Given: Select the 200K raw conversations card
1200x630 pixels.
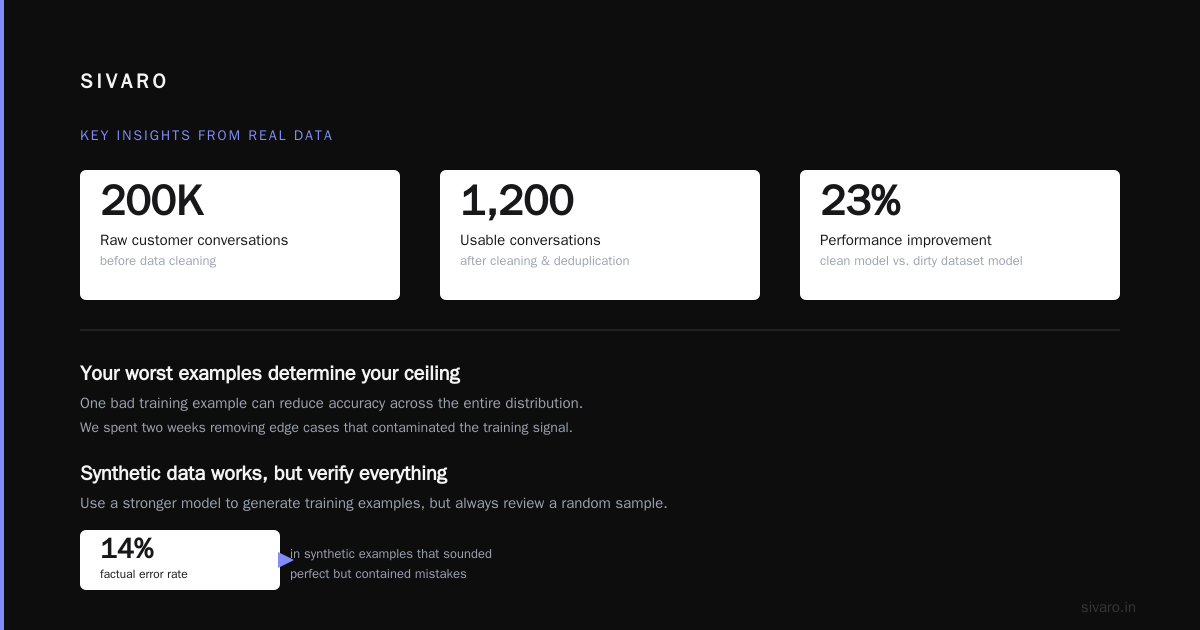Looking at the screenshot, I should pos(240,235).
